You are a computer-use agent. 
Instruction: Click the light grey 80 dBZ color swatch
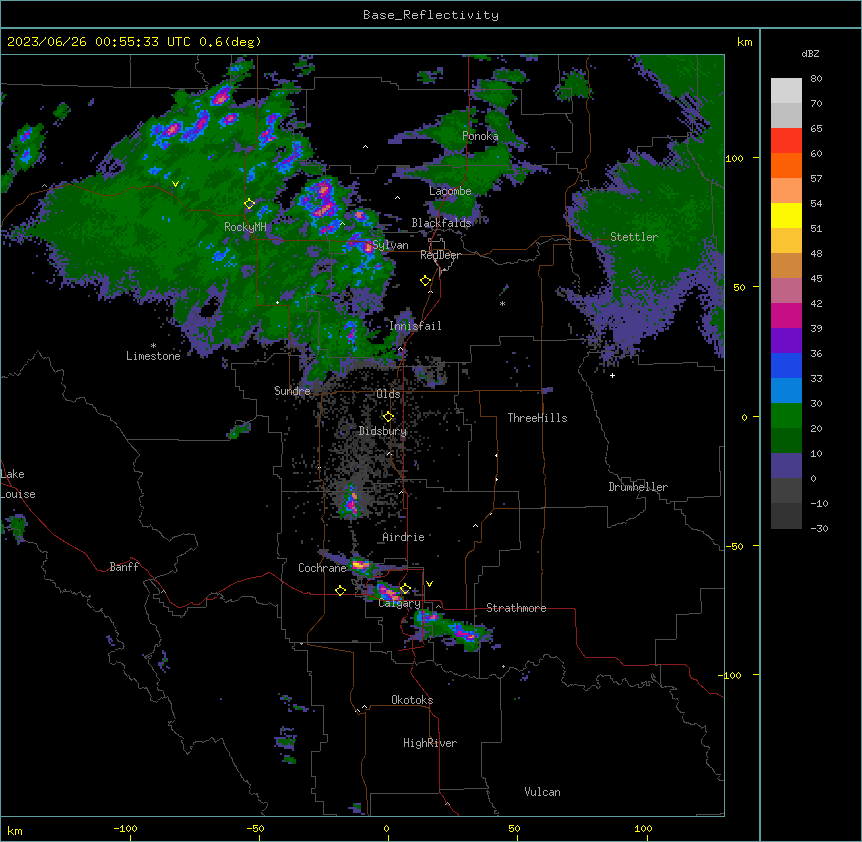(786, 91)
